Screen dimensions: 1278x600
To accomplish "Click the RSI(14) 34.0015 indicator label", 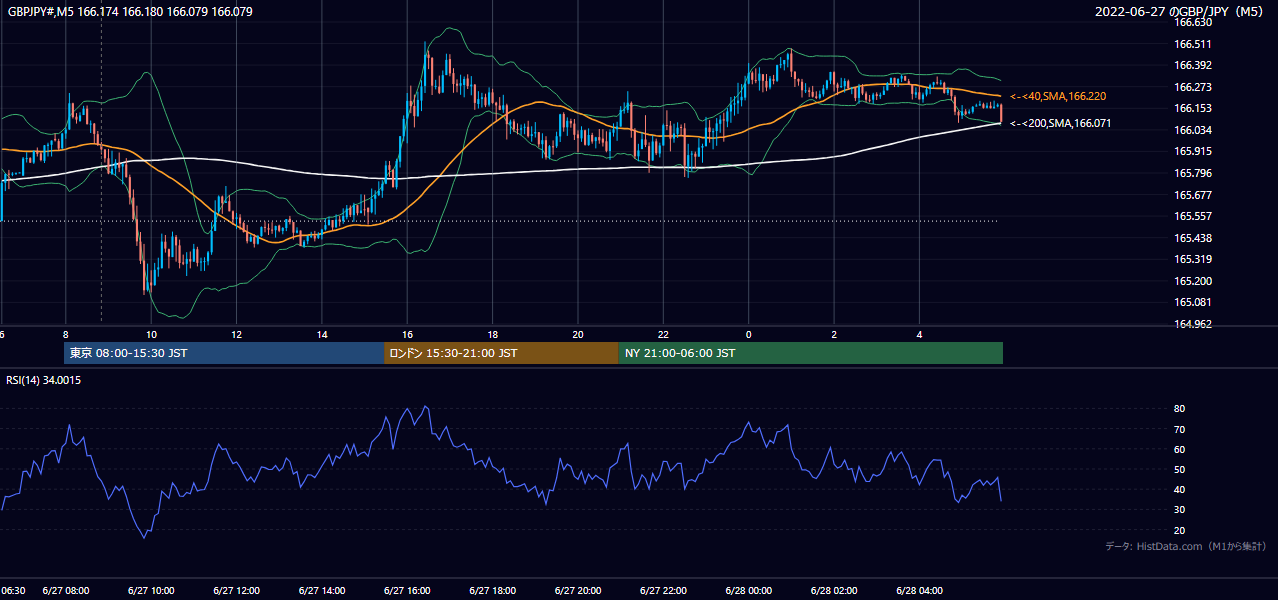I will [x=45, y=379].
